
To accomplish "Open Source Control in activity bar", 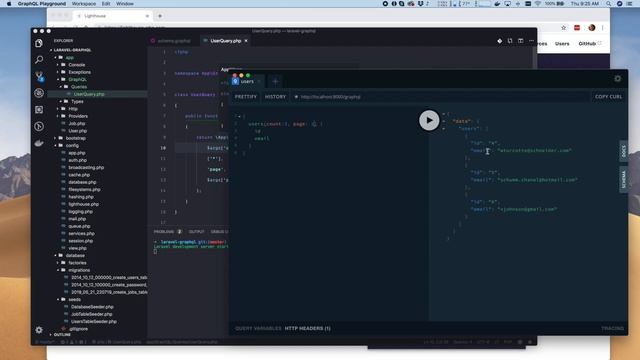I will [x=39, y=76].
